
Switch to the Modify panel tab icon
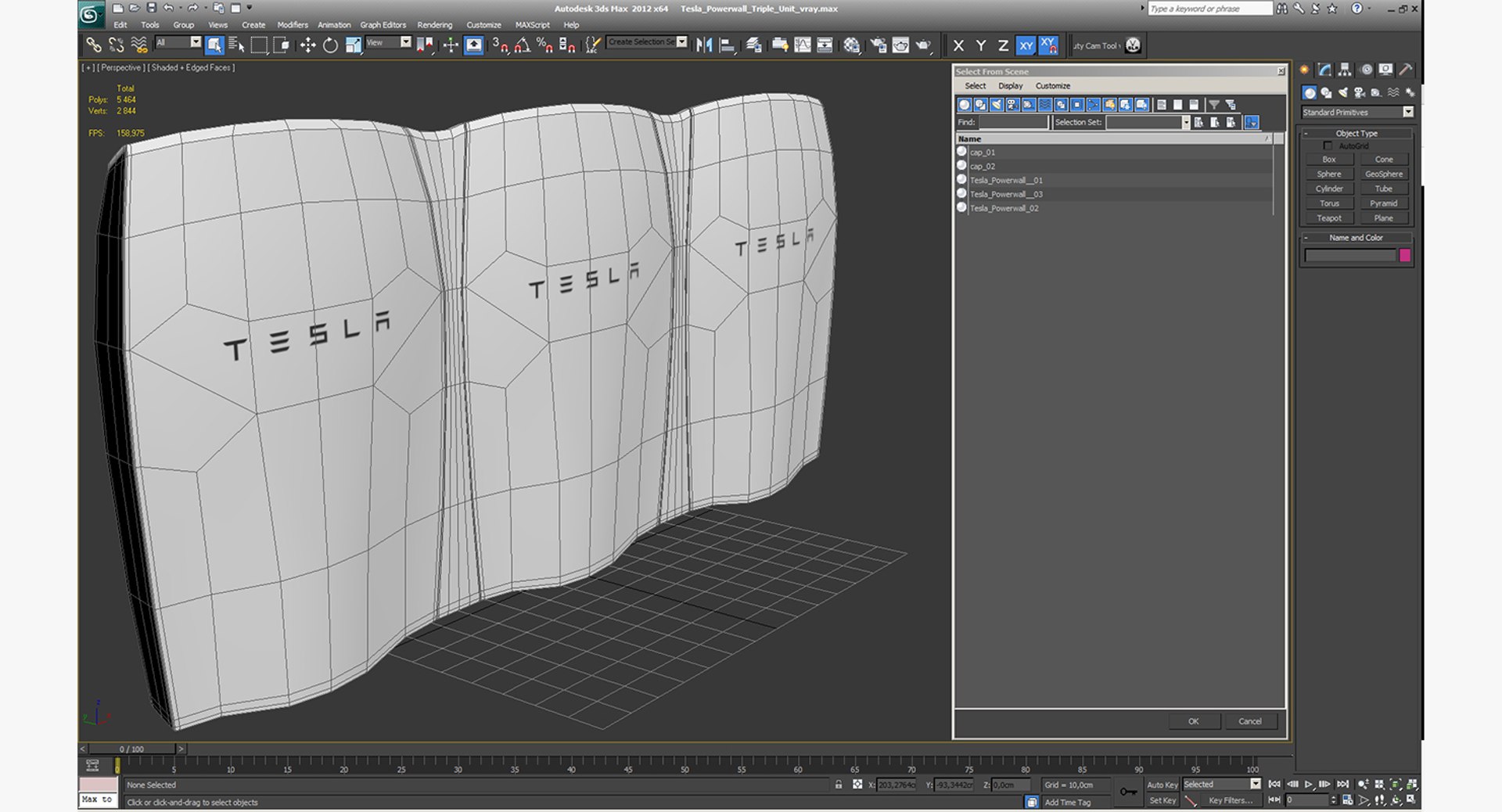tap(1324, 70)
